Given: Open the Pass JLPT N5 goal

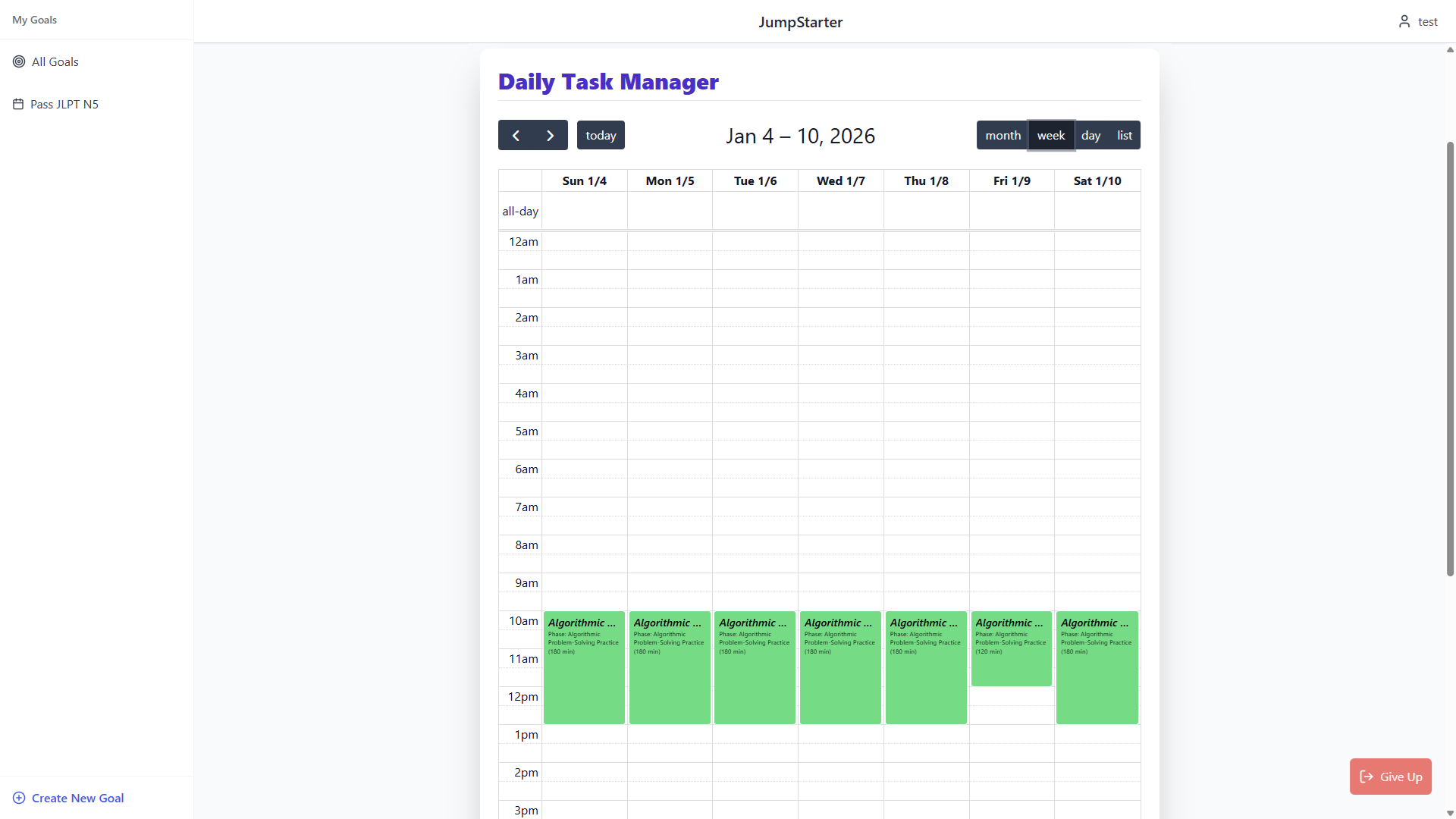Looking at the screenshot, I should (64, 104).
